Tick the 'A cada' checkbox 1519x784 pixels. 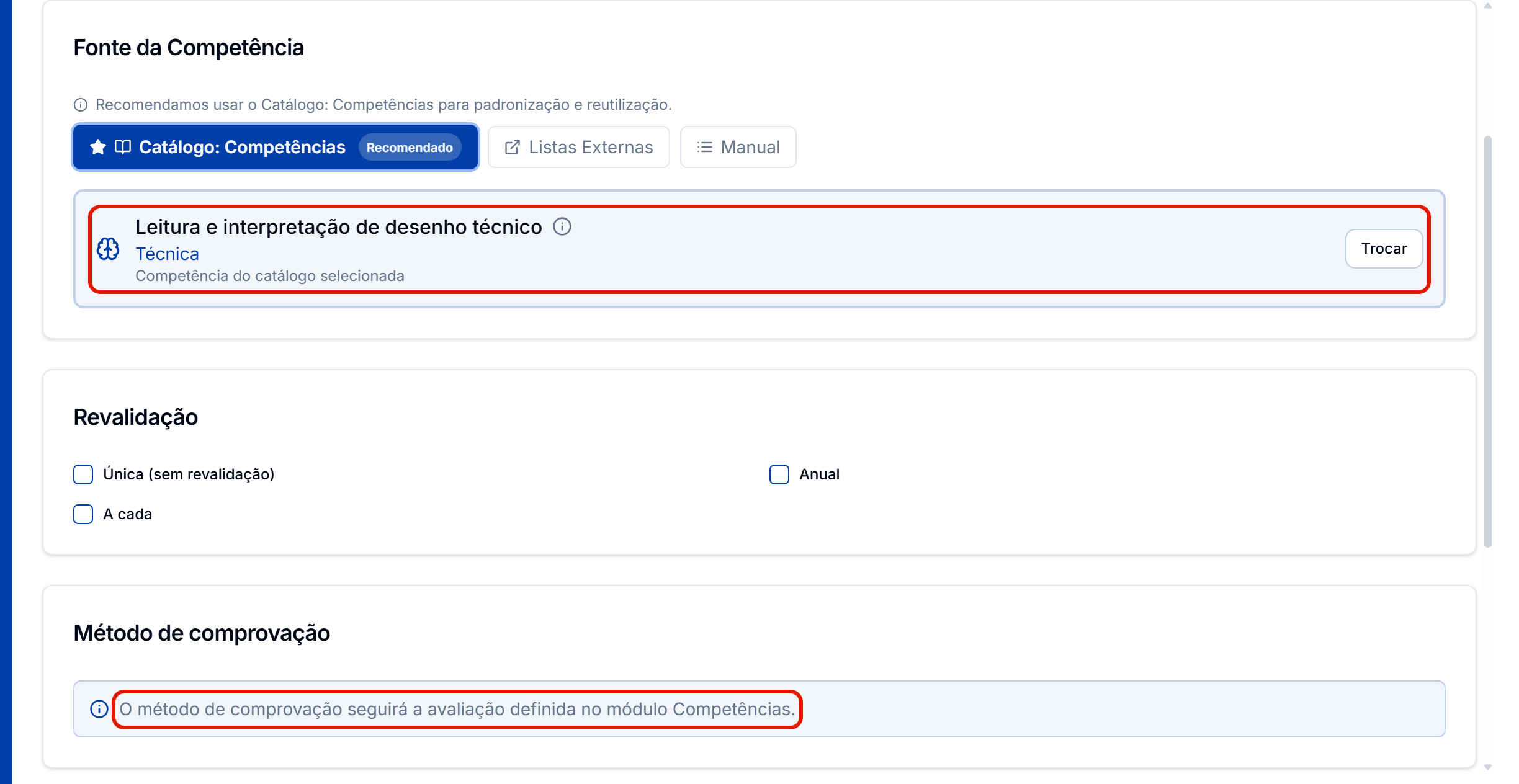83,514
